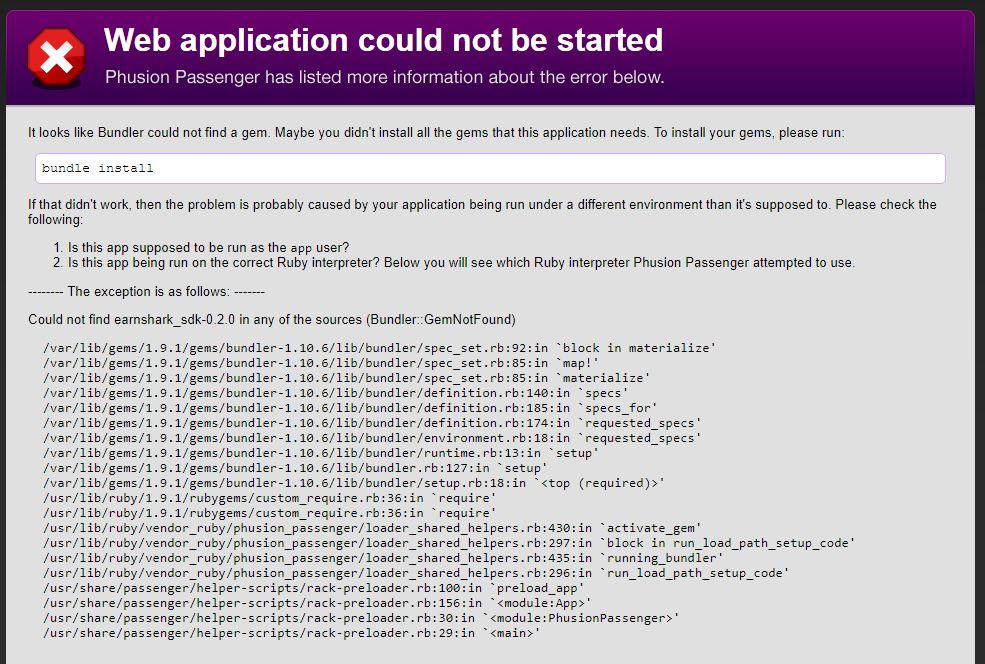Click stack trace line definition.rb:174 'requested_specs'
This screenshot has width=985, height=664.
point(372,423)
